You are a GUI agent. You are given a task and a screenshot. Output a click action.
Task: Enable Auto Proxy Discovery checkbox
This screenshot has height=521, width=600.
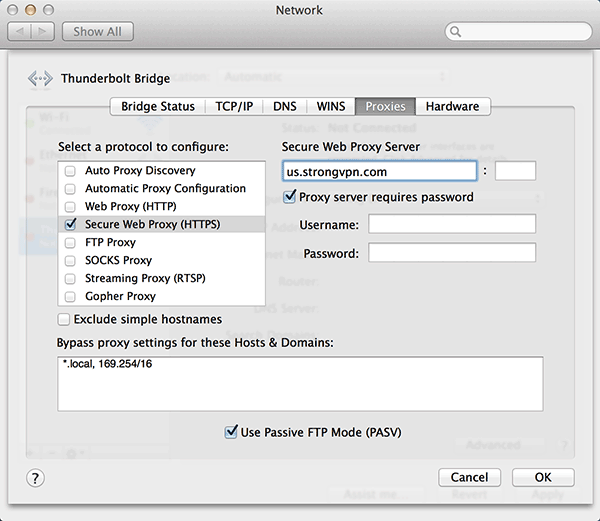(x=70, y=171)
